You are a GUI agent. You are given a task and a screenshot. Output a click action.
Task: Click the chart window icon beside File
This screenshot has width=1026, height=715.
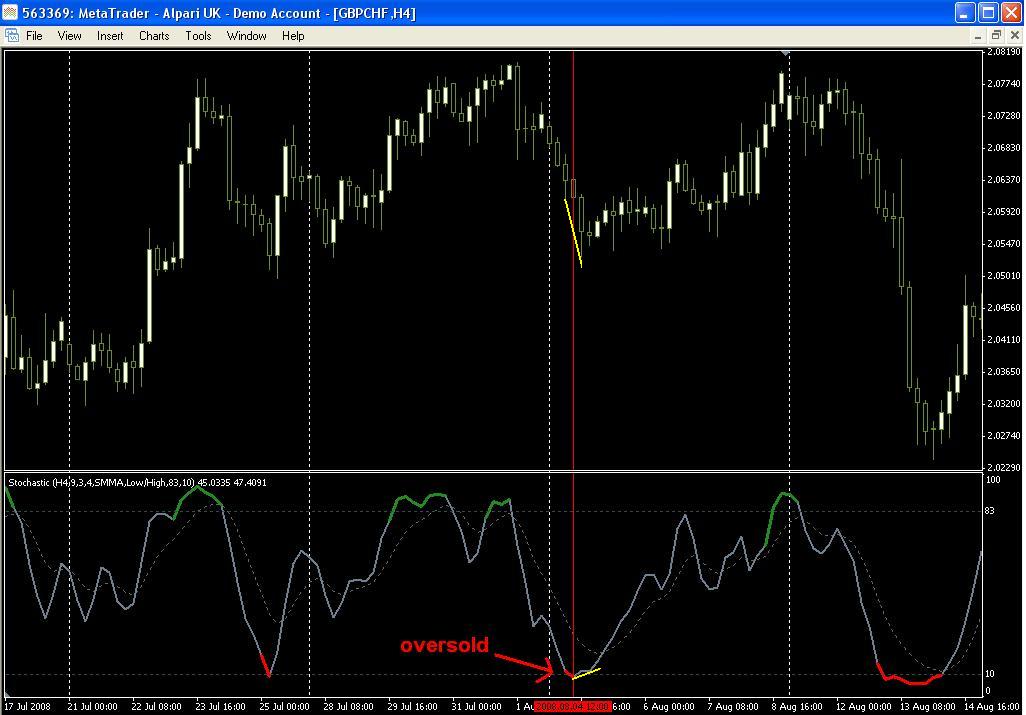point(11,35)
